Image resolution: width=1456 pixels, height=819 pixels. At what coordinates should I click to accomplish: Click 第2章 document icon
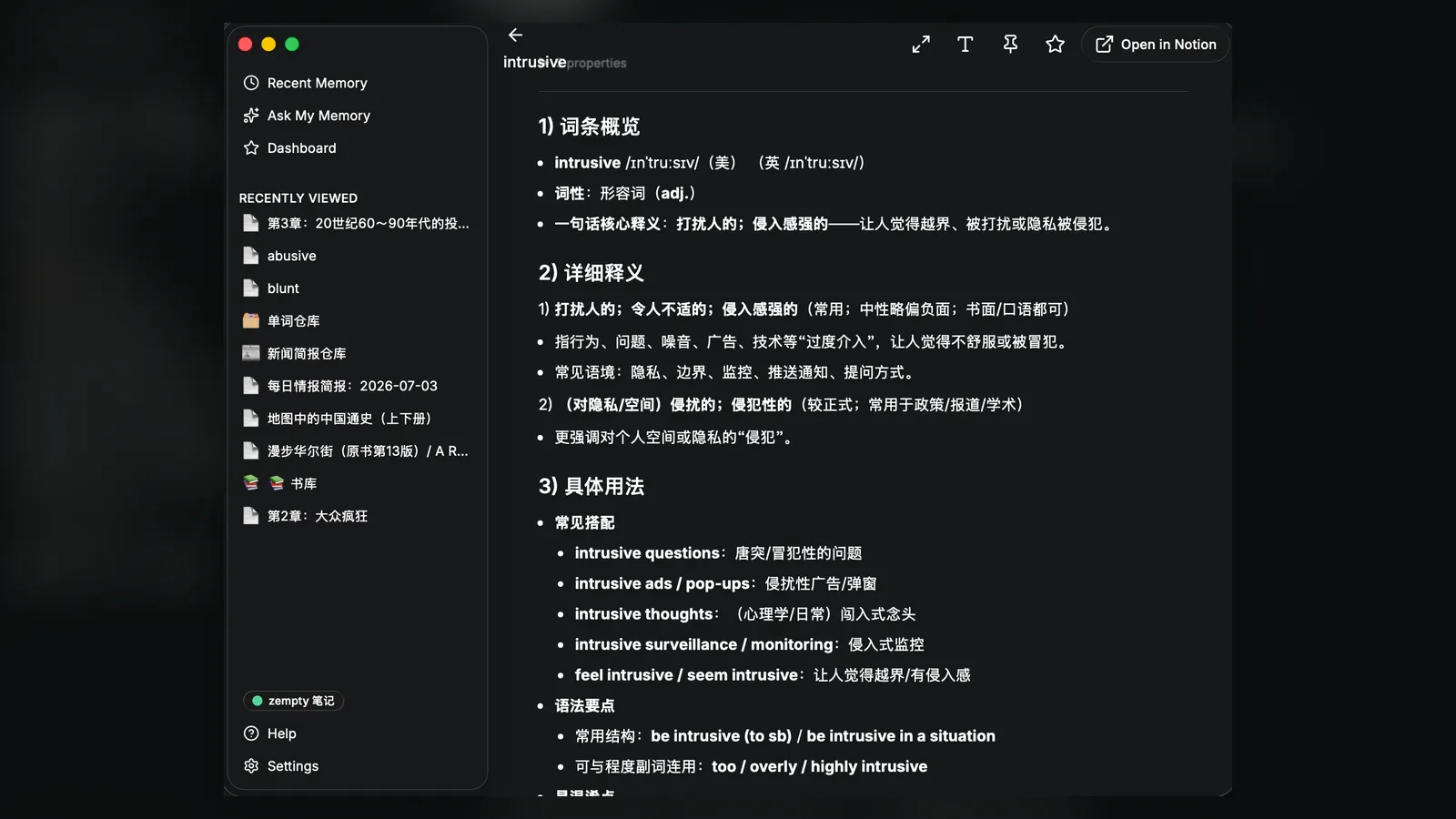pyautogui.click(x=251, y=516)
